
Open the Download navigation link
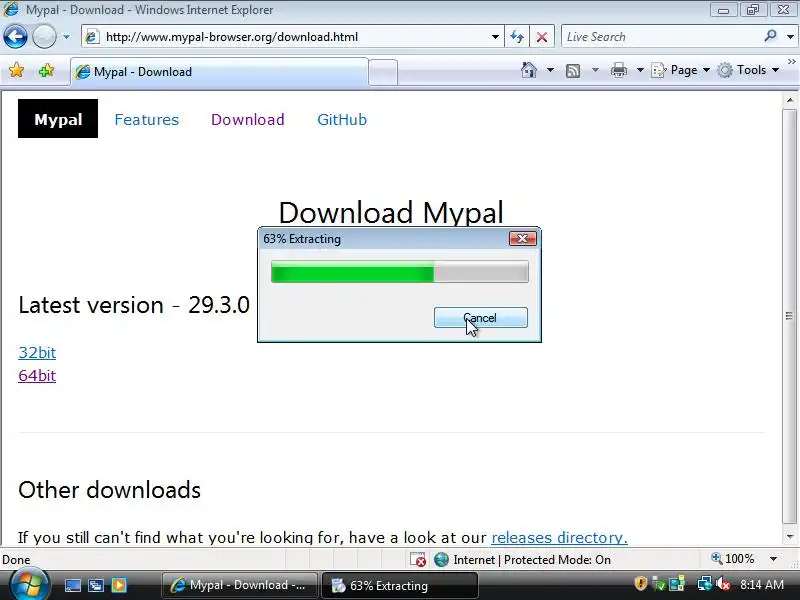click(247, 119)
